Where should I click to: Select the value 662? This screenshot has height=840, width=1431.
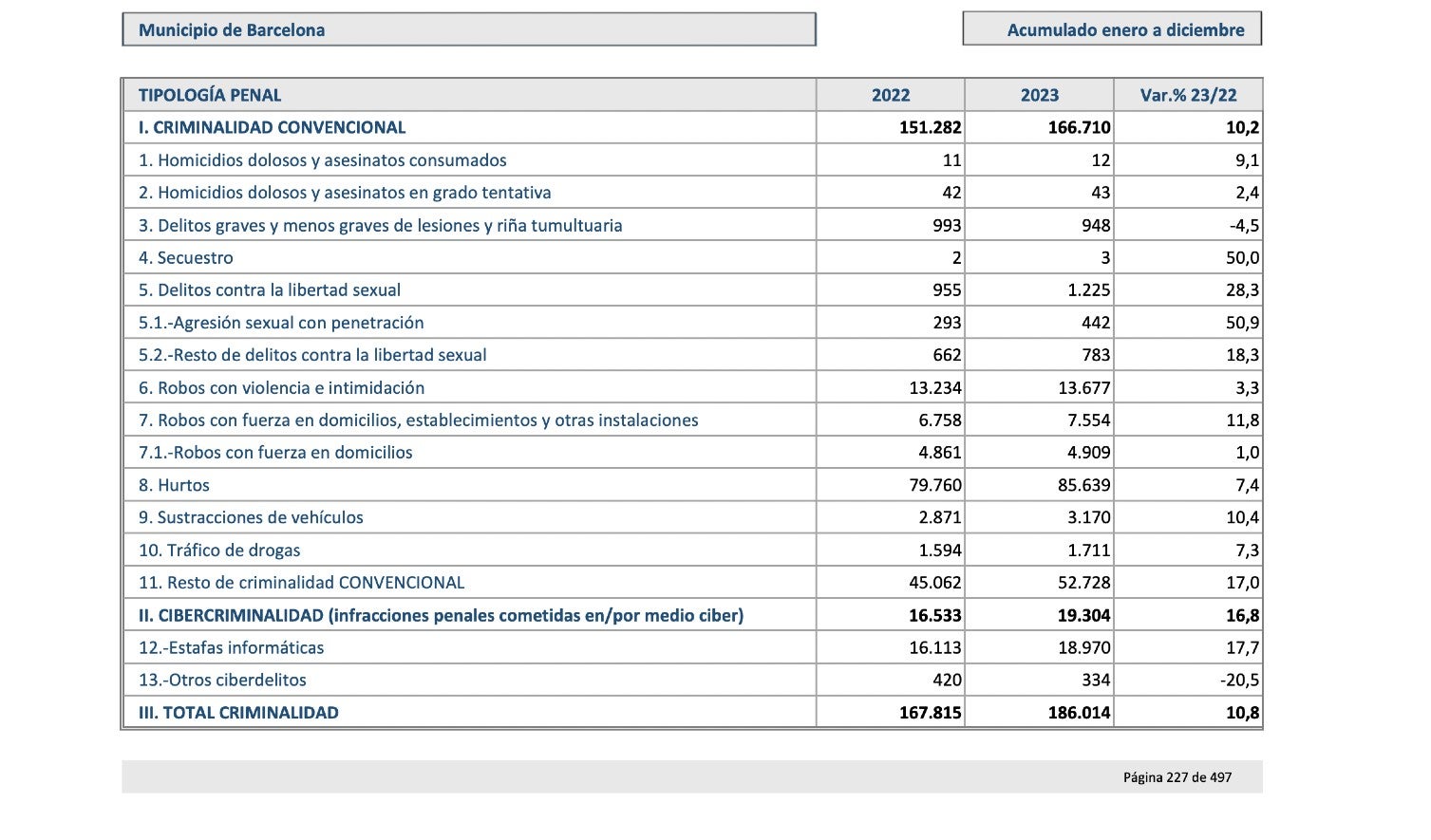tap(947, 355)
